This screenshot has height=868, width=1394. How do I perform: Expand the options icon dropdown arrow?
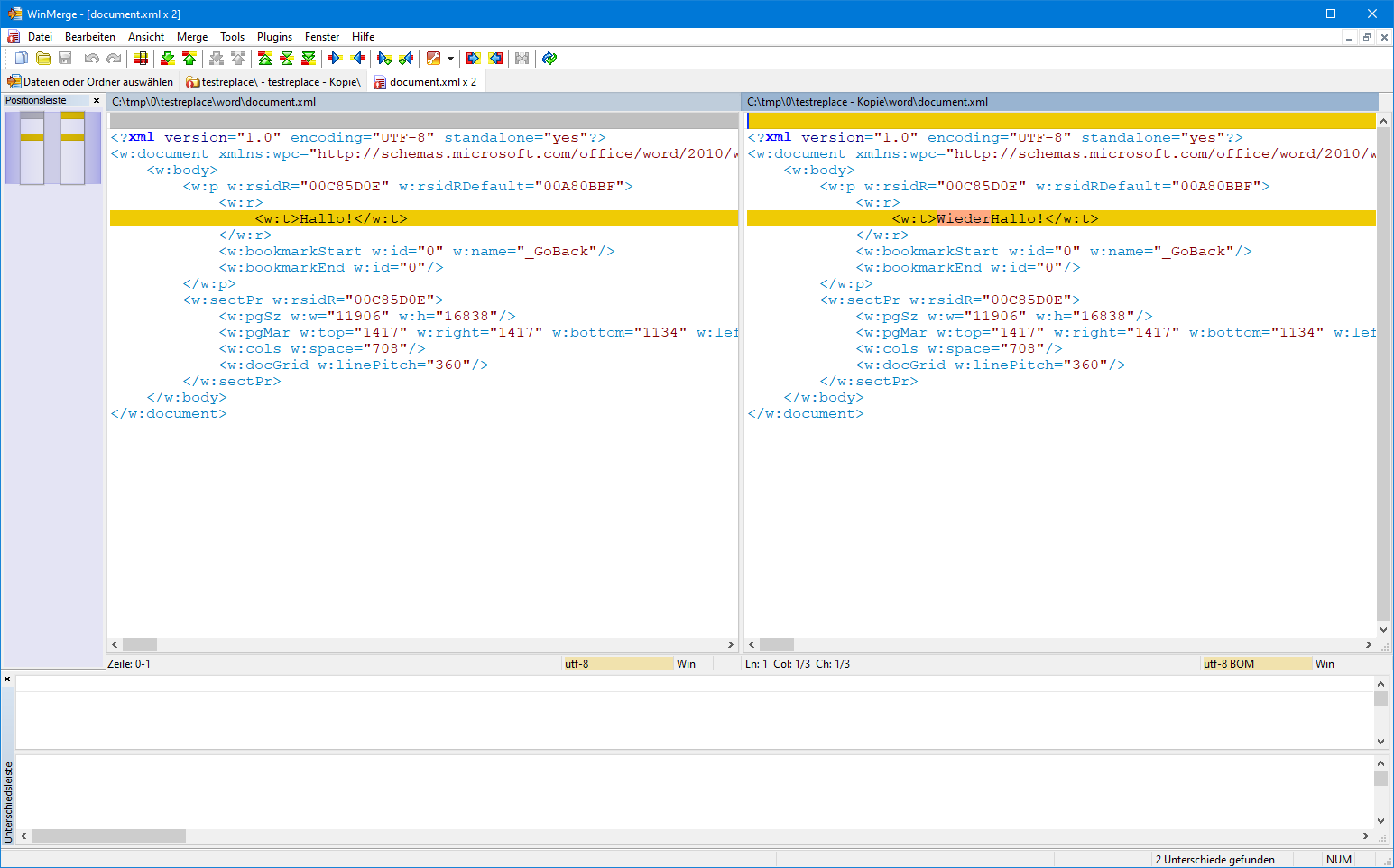(450, 59)
